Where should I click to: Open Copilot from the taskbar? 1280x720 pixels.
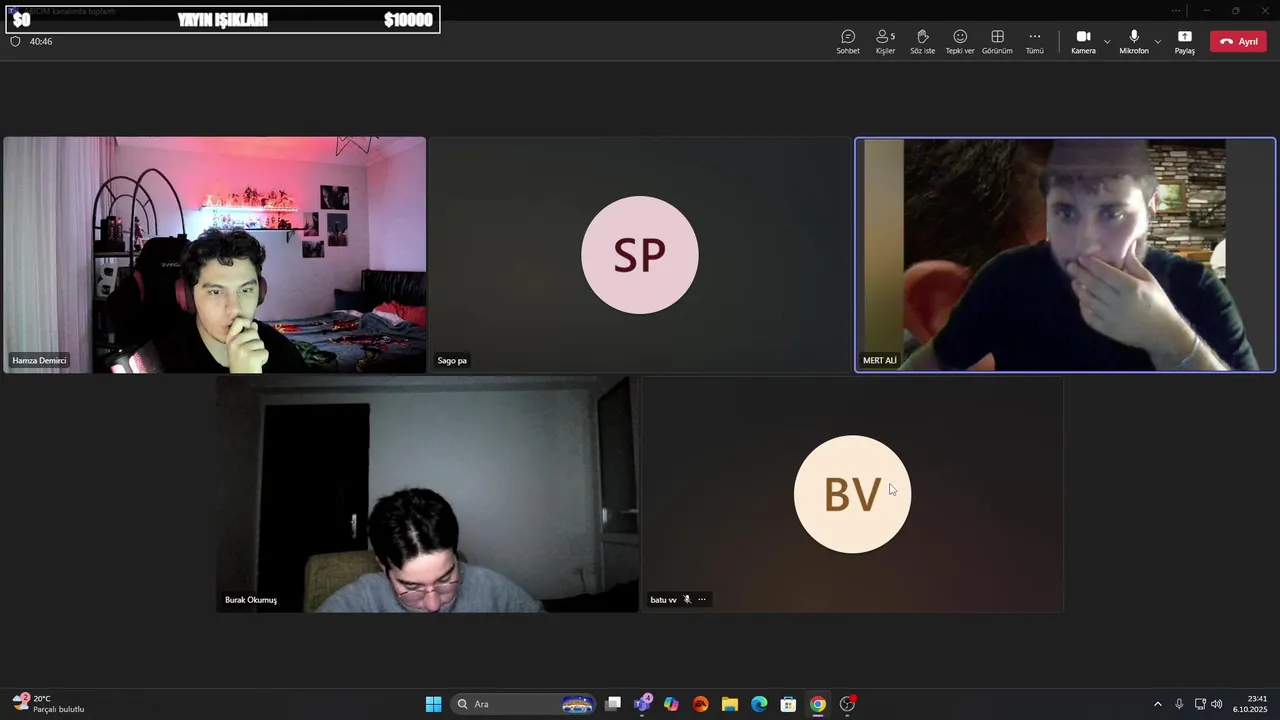[671, 704]
